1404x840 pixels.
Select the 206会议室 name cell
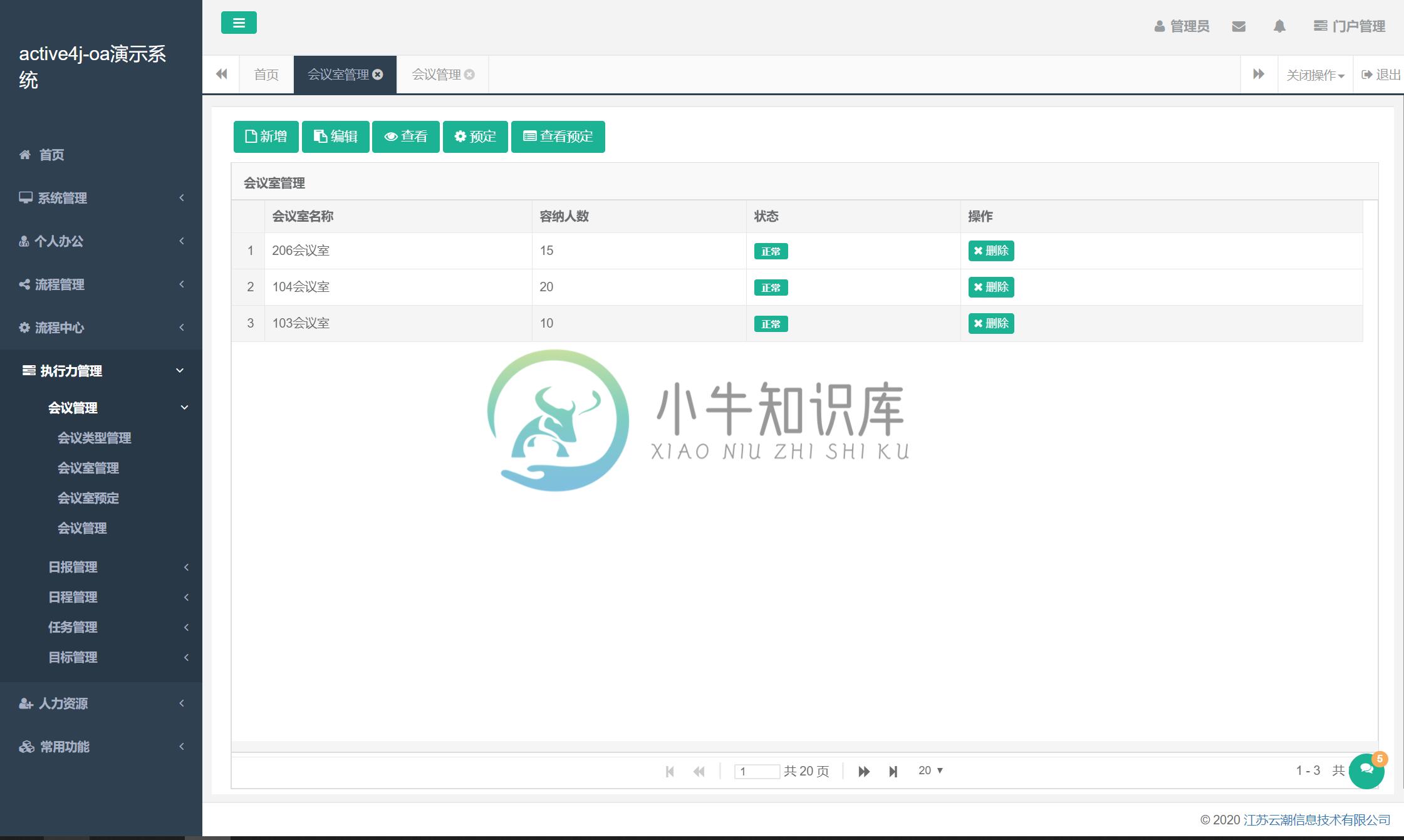tap(398, 251)
